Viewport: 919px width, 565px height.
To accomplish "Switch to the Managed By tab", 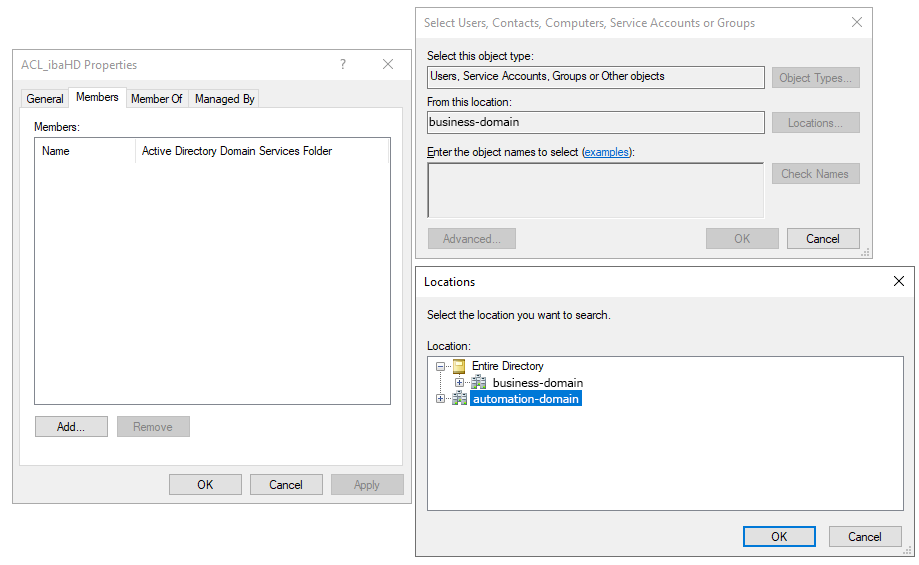I will pyautogui.click(x=225, y=99).
